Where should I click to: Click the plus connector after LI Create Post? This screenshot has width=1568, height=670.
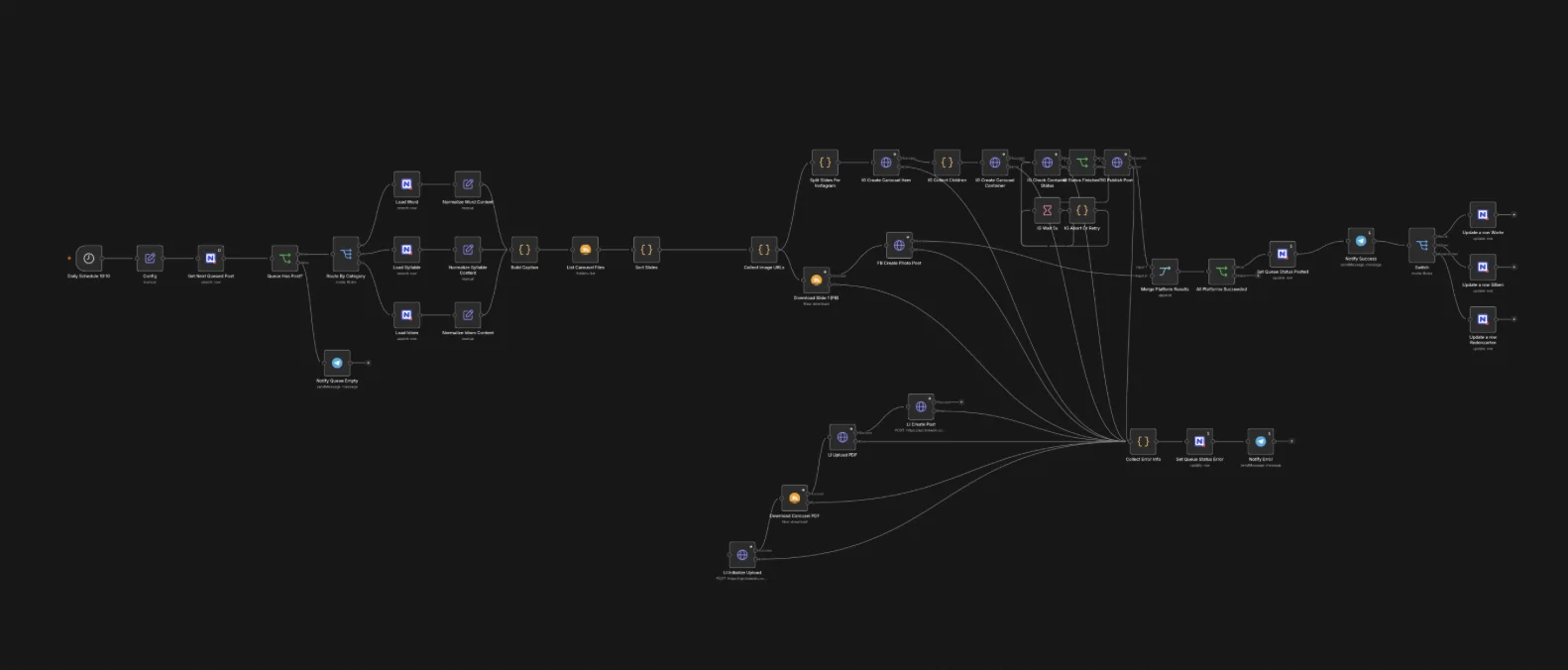pyautogui.click(x=961, y=402)
